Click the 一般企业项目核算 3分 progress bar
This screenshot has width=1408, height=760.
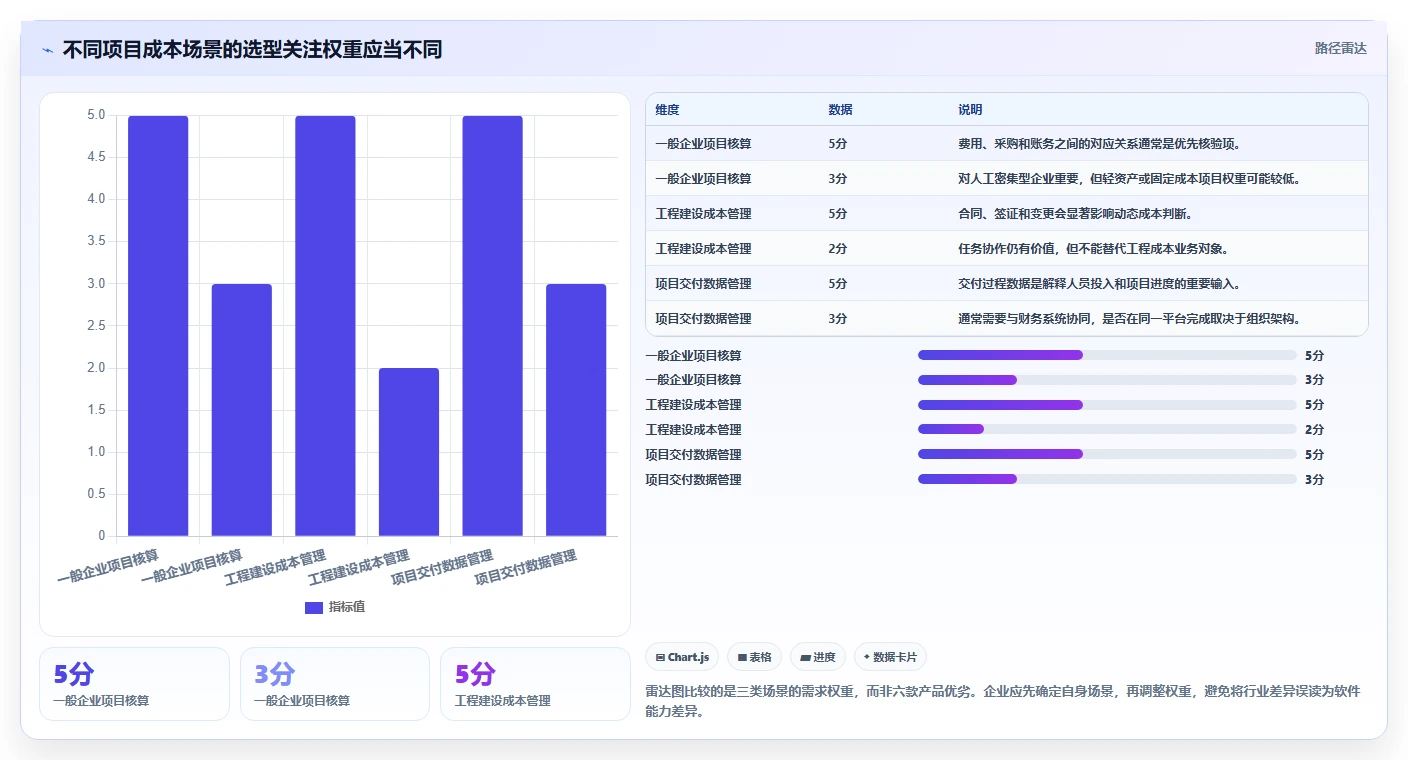coord(1107,380)
